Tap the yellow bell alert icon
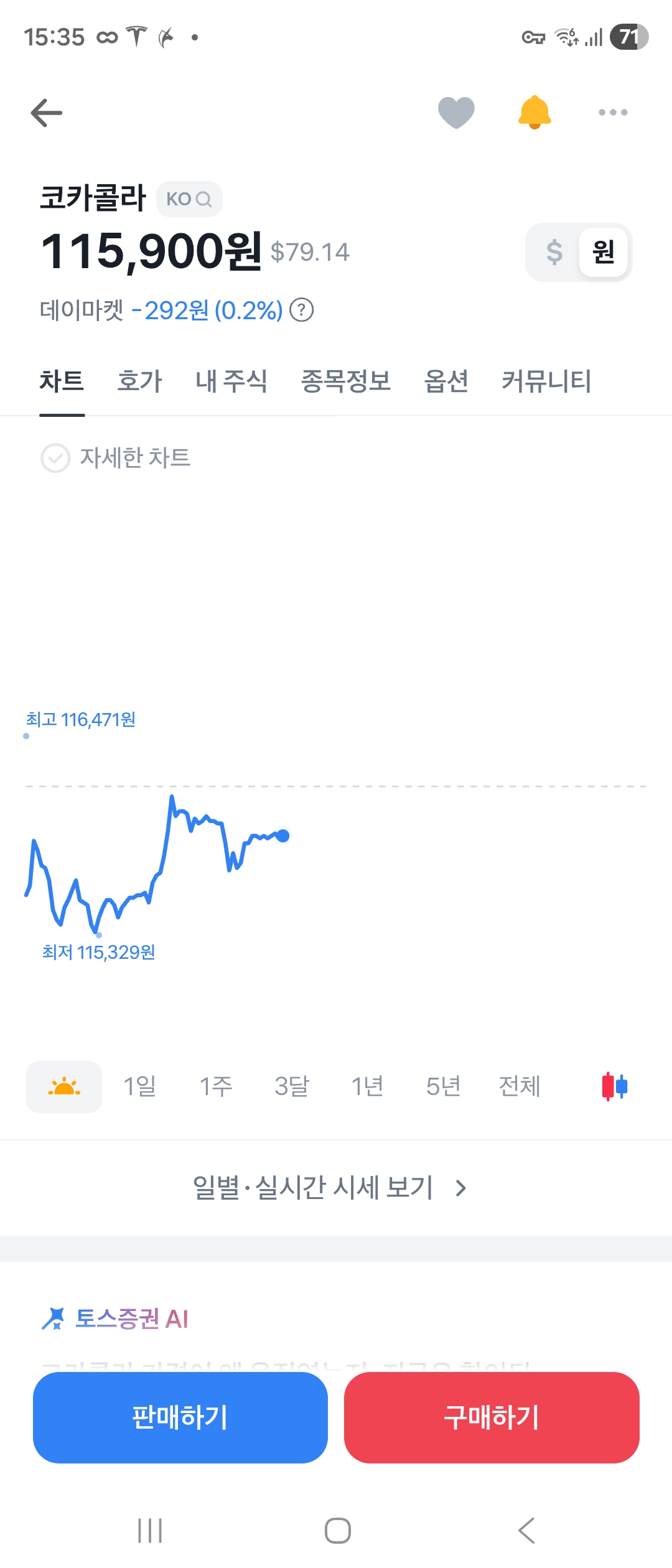Screen dimensions: 672x1568 coord(534,113)
